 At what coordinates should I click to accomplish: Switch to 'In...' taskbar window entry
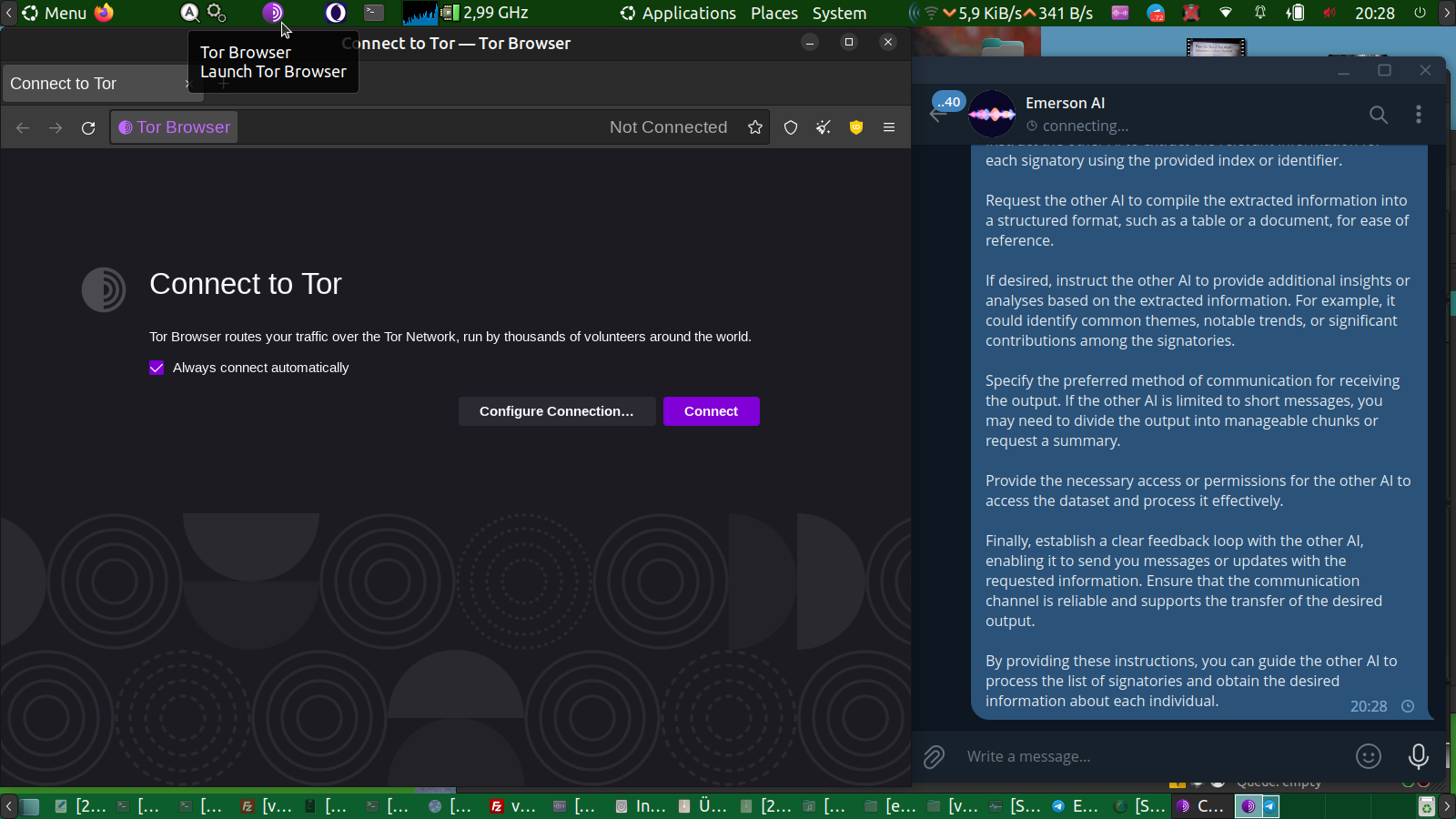(x=640, y=806)
